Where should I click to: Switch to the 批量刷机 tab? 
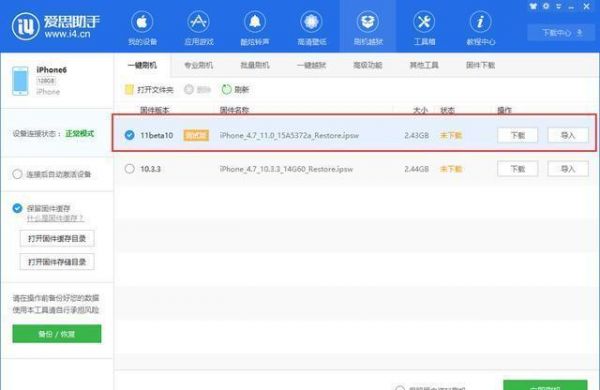(255, 65)
